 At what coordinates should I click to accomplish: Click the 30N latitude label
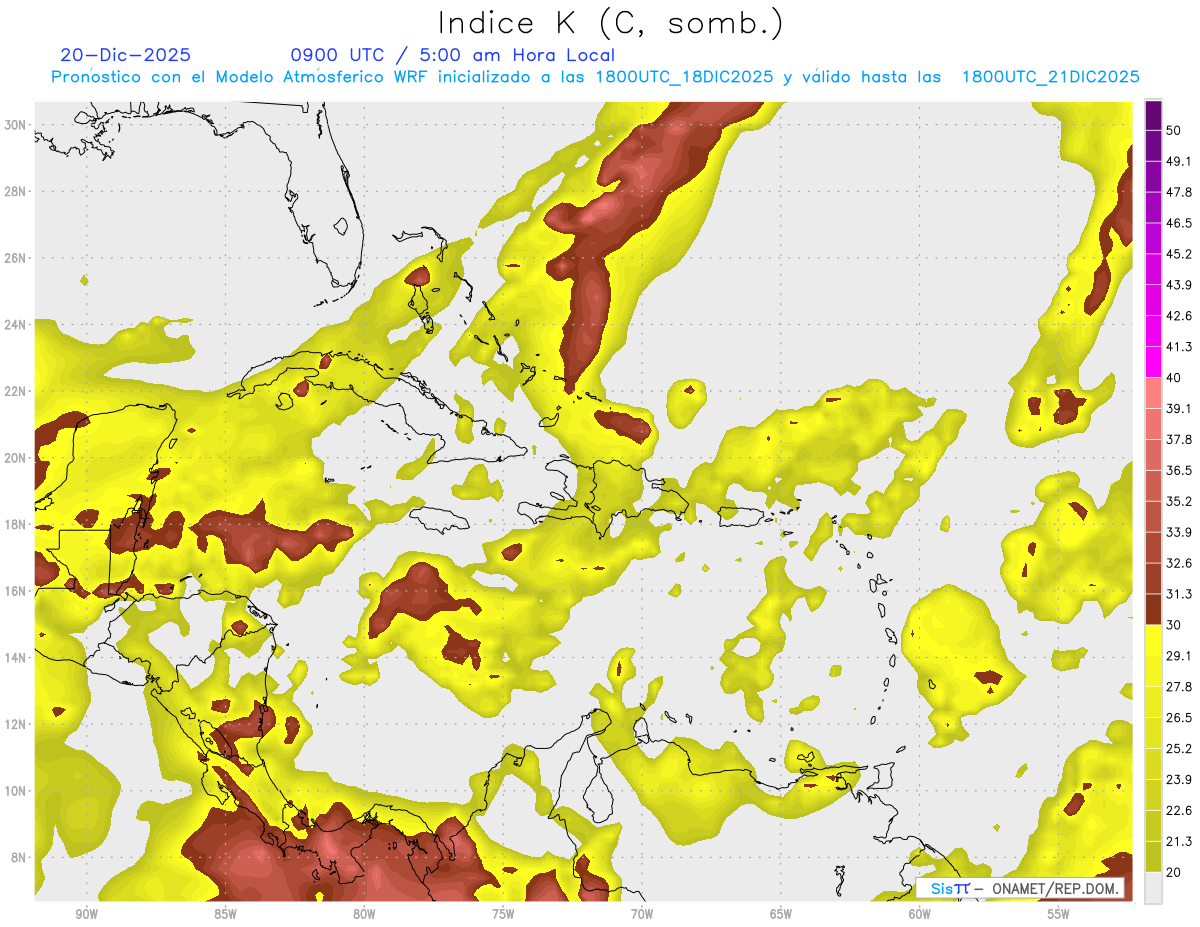(15, 125)
